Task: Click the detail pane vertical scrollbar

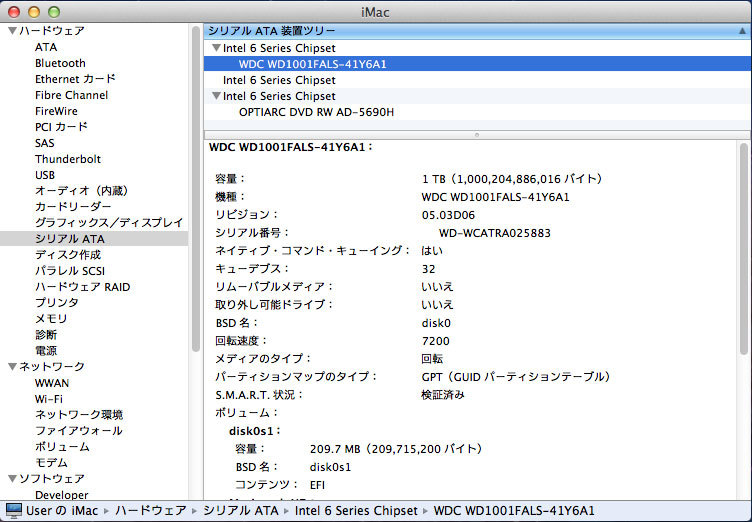Action: 744,249
